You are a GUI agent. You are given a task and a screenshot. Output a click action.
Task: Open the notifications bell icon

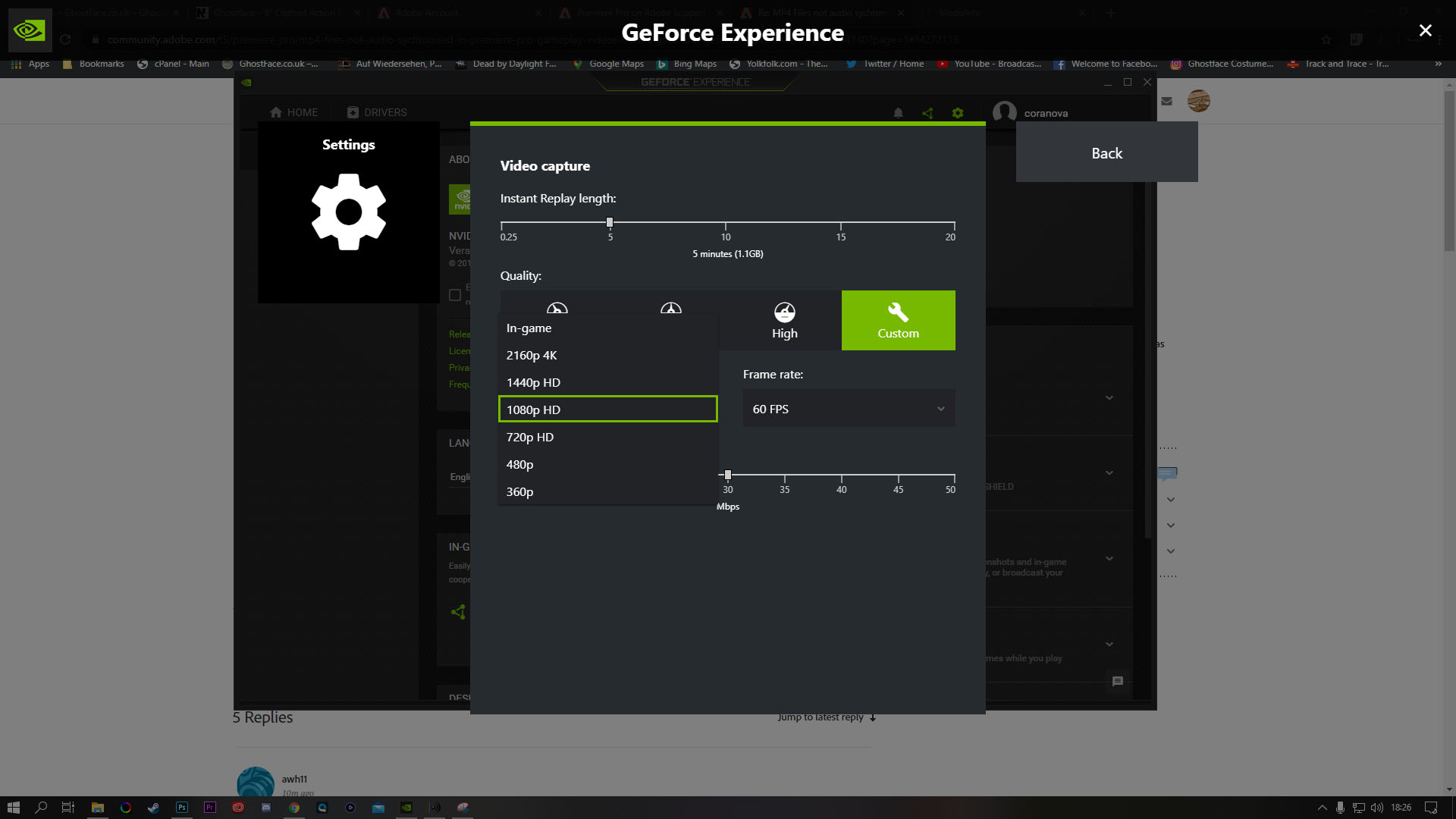[x=898, y=113]
